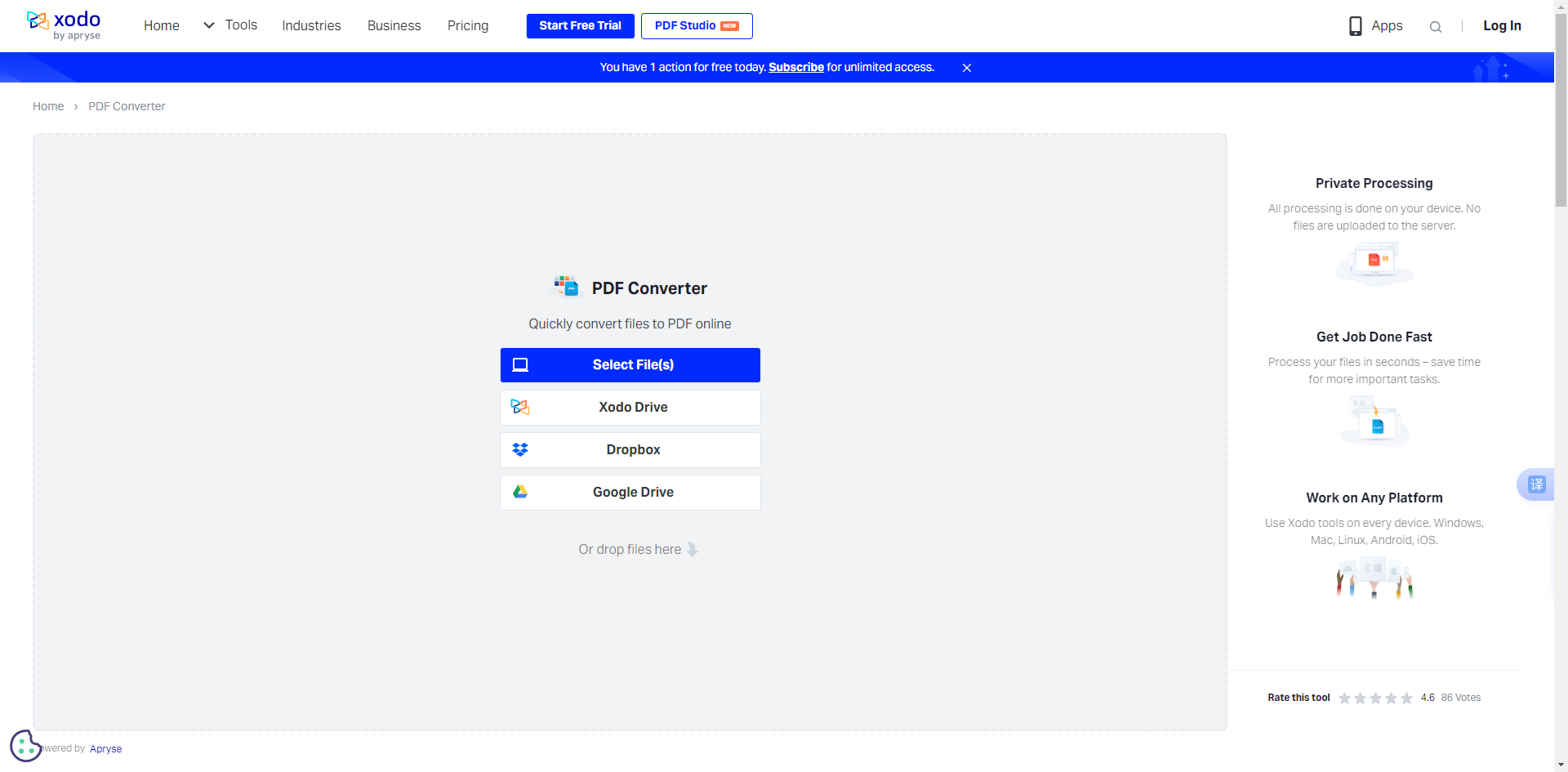Click the 'Private Processing' heading
This screenshot has width=1568, height=772.
click(x=1374, y=184)
